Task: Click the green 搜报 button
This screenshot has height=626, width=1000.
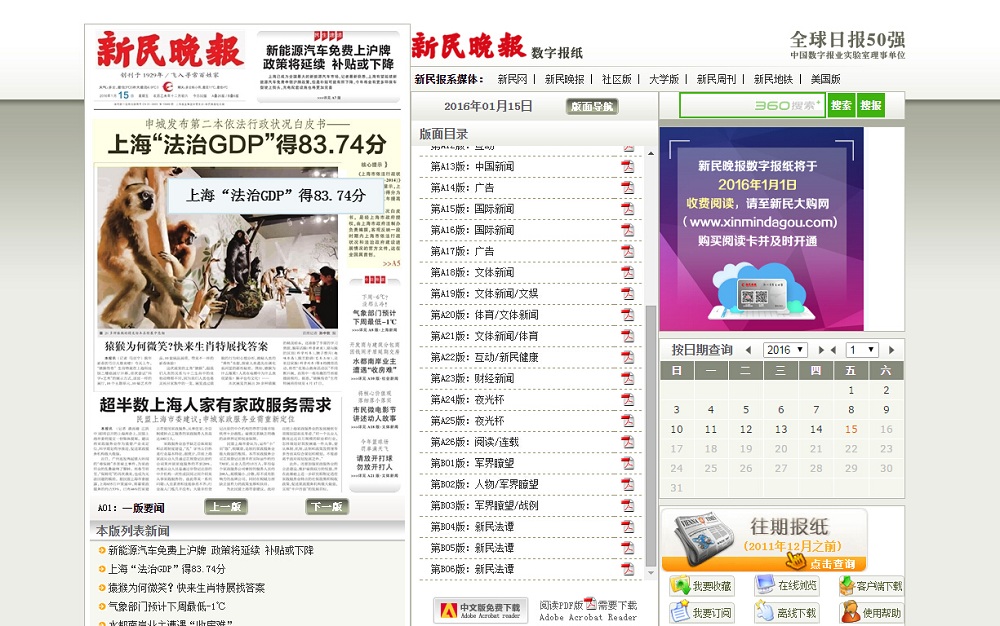Action: click(x=871, y=105)
